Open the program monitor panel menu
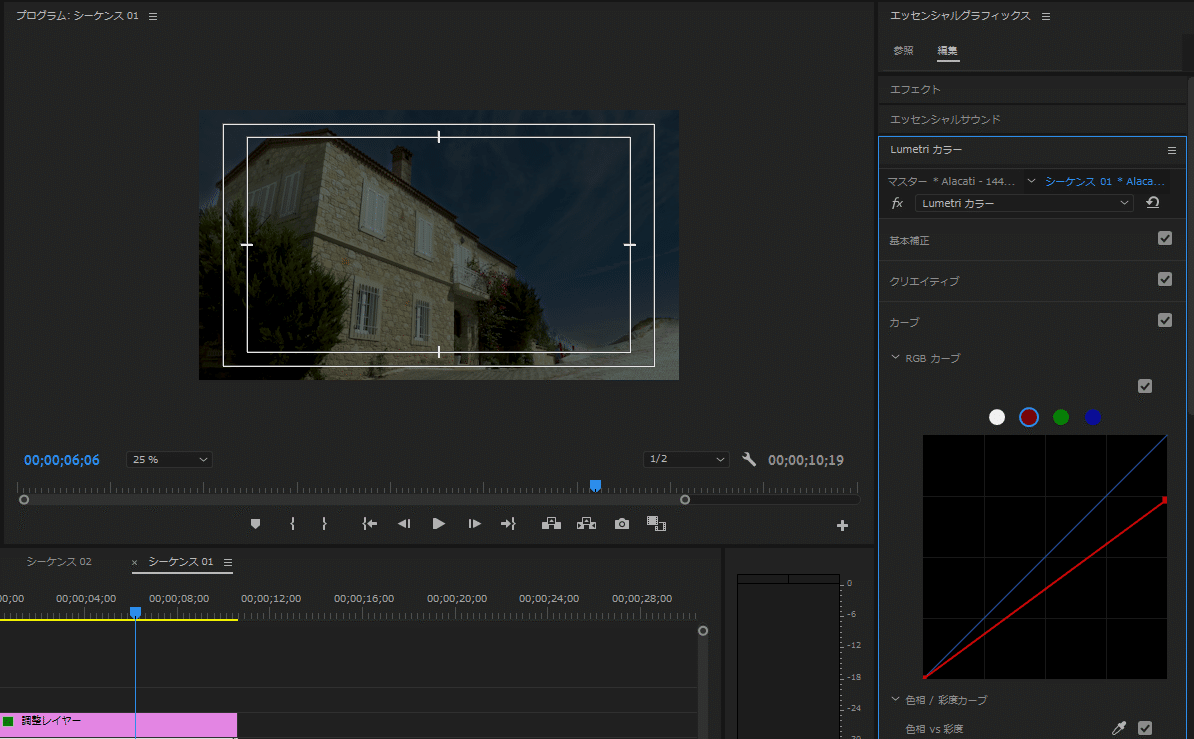The height and width of the screenshot is (739, 1194). [153, 16]
